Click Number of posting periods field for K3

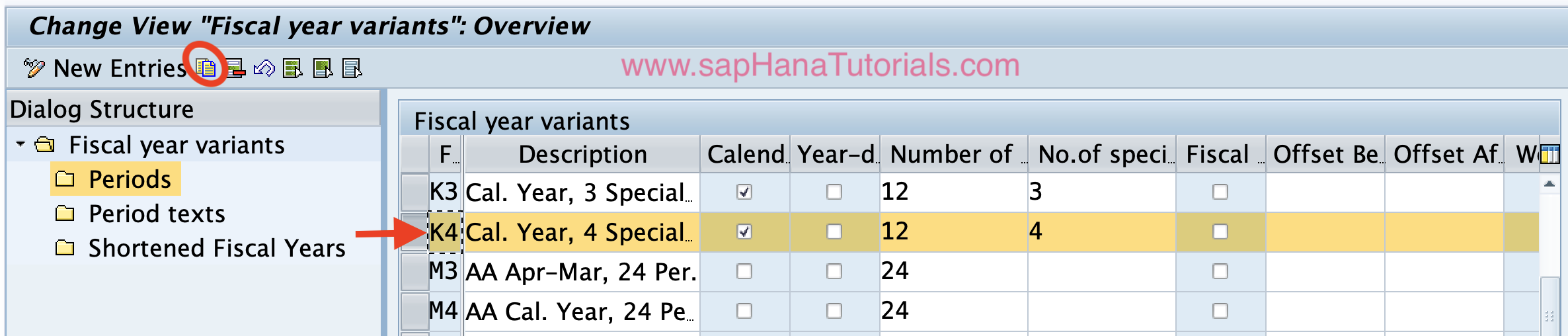[953, 192]
